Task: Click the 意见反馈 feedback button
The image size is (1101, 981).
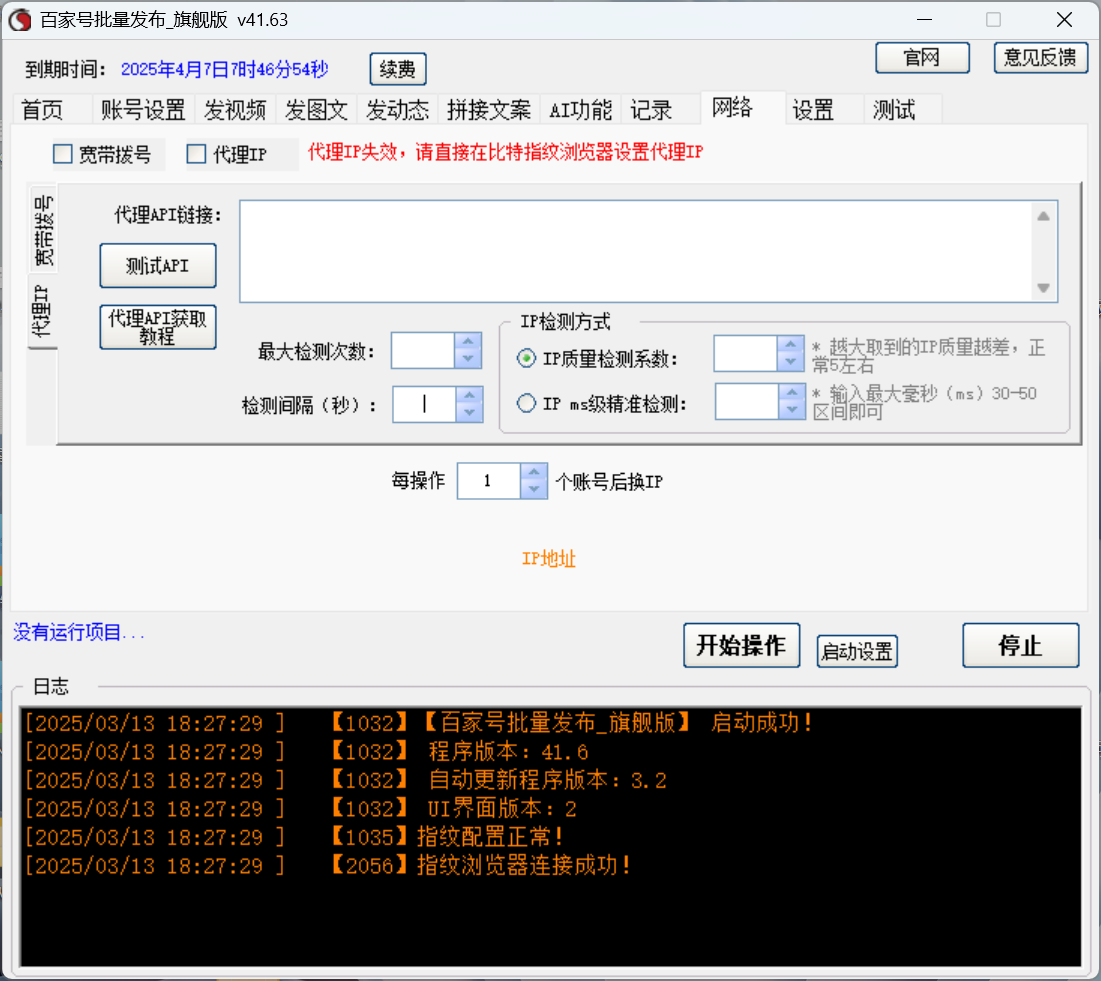Action: point(1040,58)
